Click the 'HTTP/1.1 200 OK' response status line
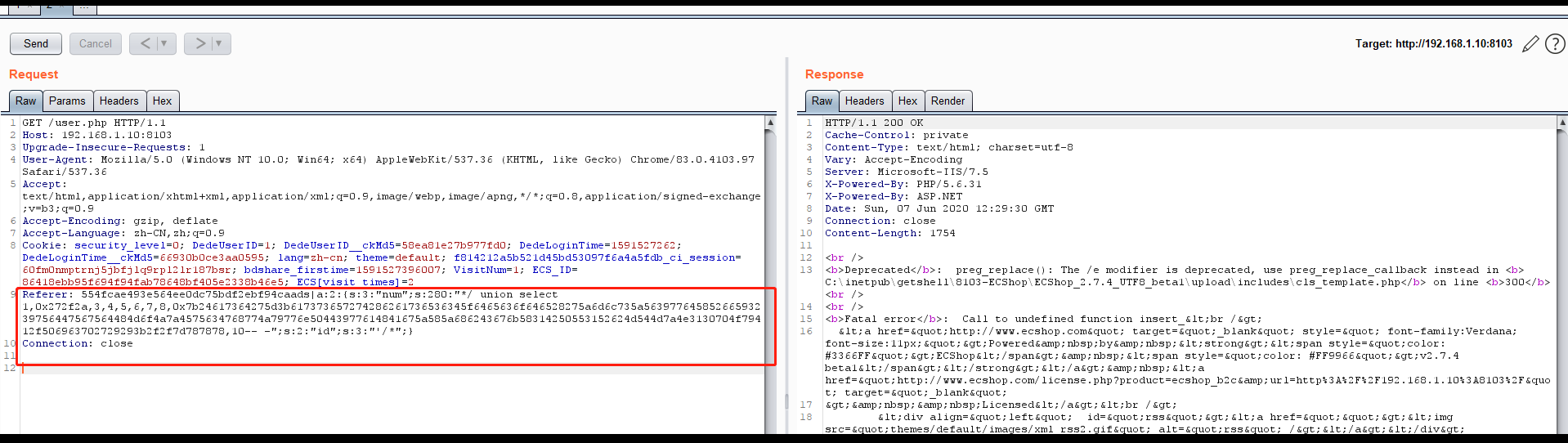The height and width of the screenshot is (443, 1568). (x=874, y=123)
